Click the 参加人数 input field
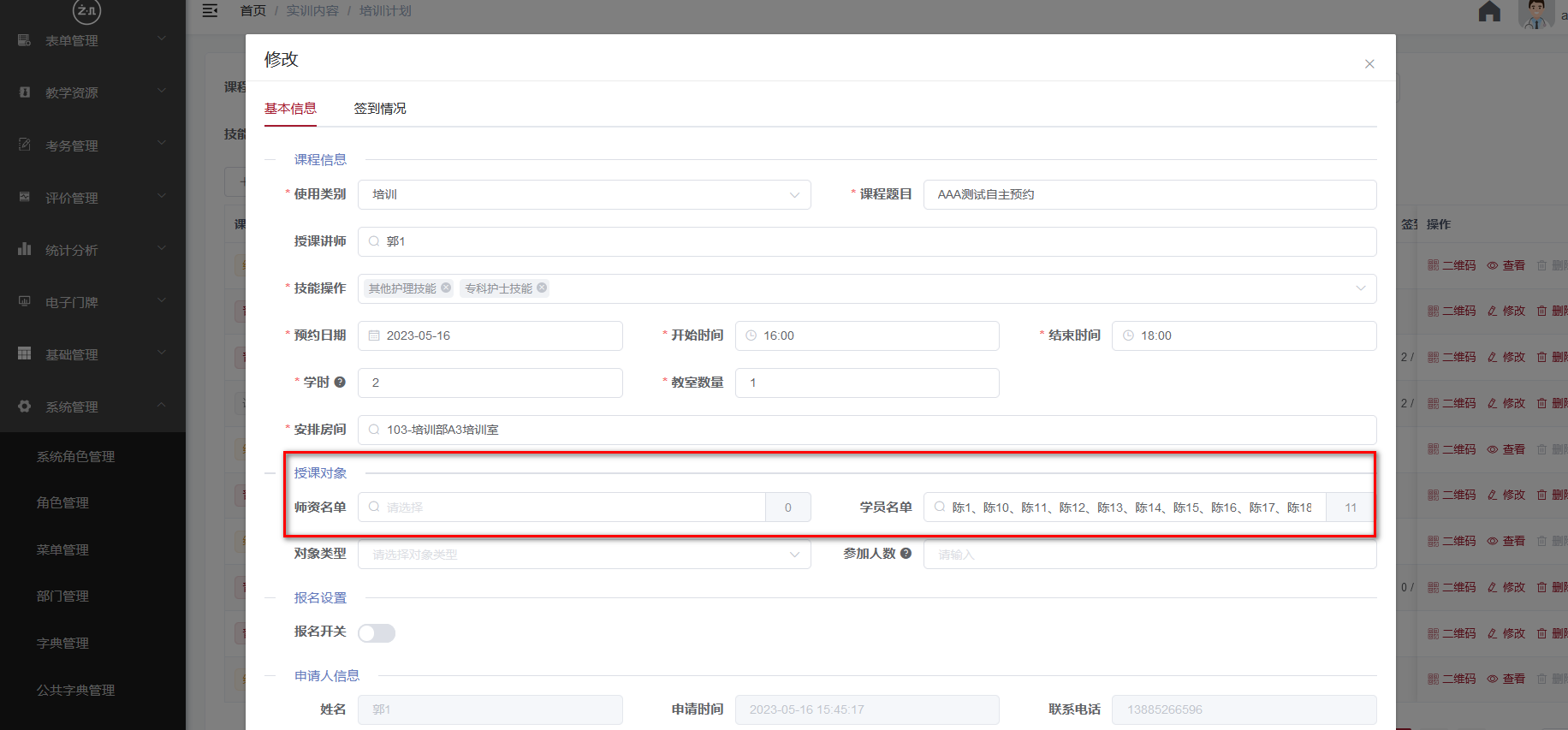The image size is (1568, 730). click(1149, 555)
